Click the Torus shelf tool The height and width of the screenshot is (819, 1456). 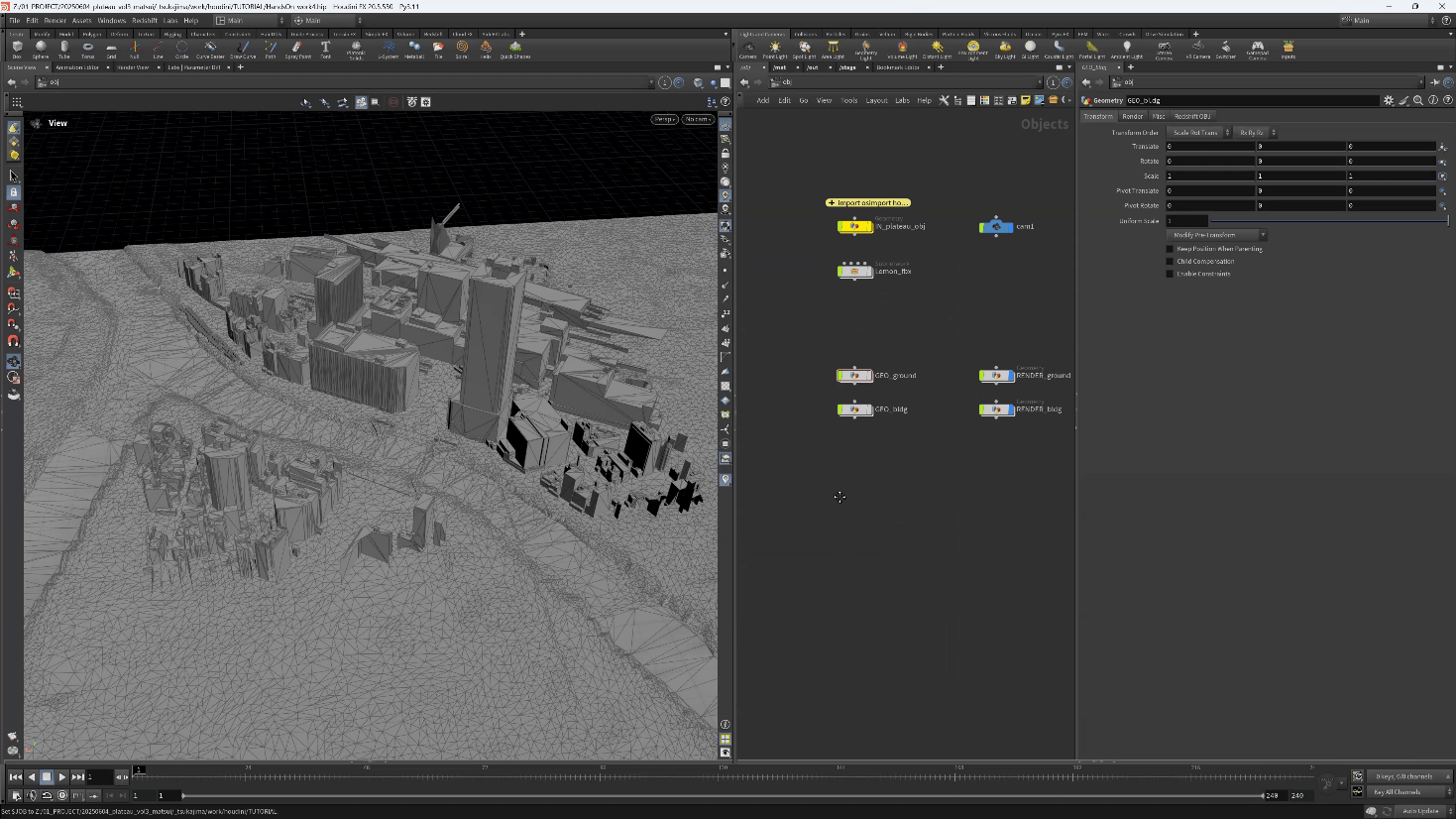click(87, 48)
